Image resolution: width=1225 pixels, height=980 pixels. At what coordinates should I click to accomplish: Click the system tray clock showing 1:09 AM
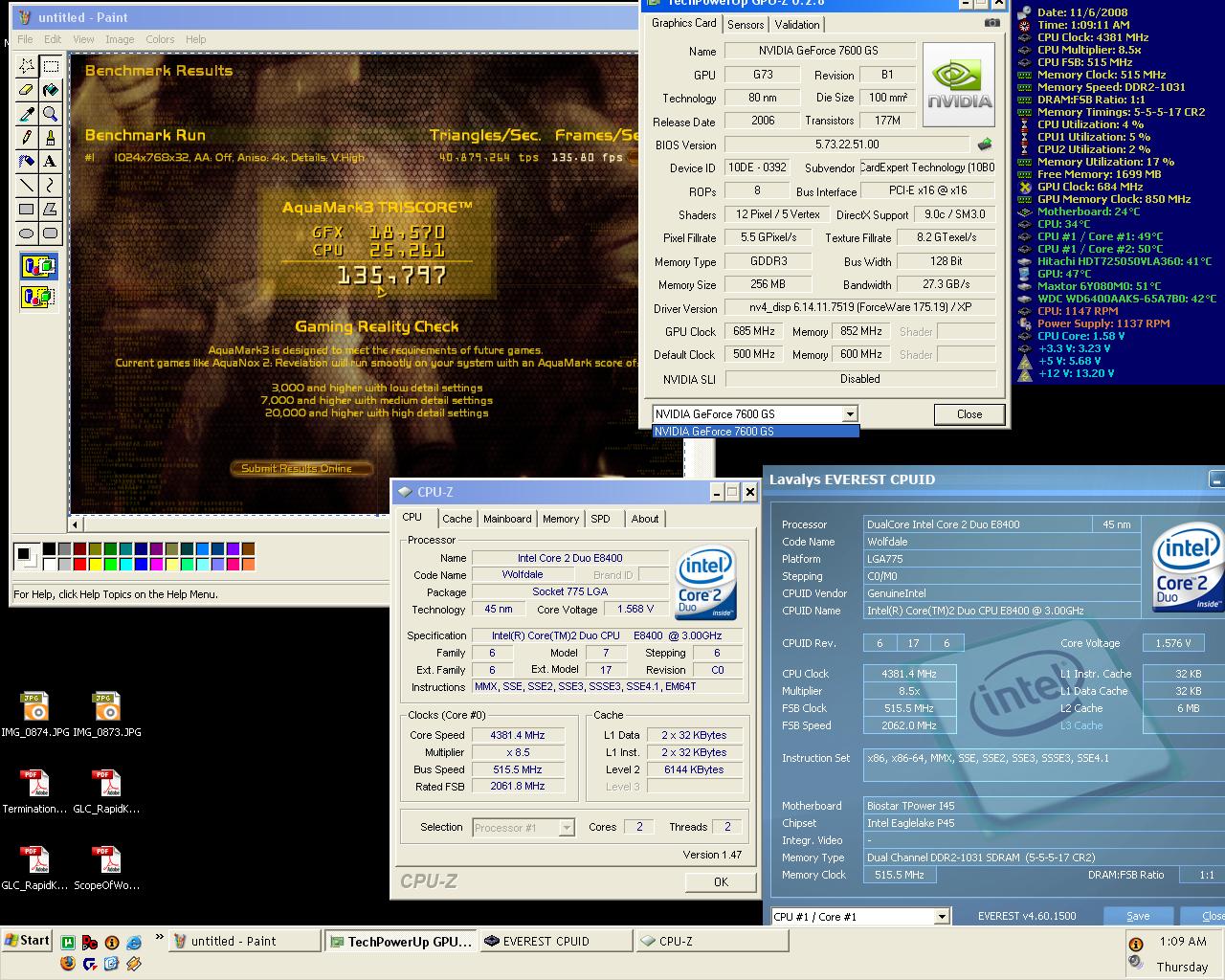[x=1182, y=942]
